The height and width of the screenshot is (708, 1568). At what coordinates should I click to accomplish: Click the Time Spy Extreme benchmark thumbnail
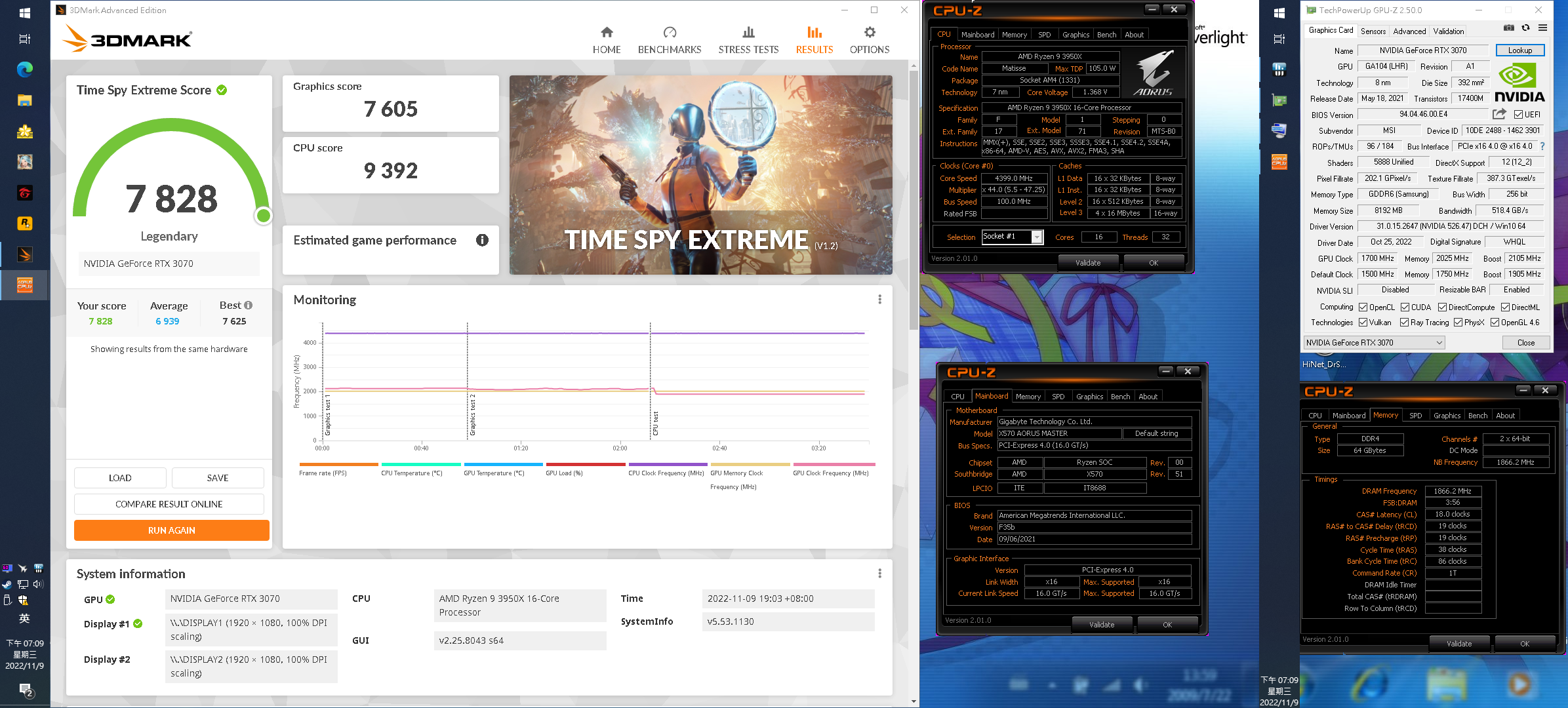click(700, 175)
